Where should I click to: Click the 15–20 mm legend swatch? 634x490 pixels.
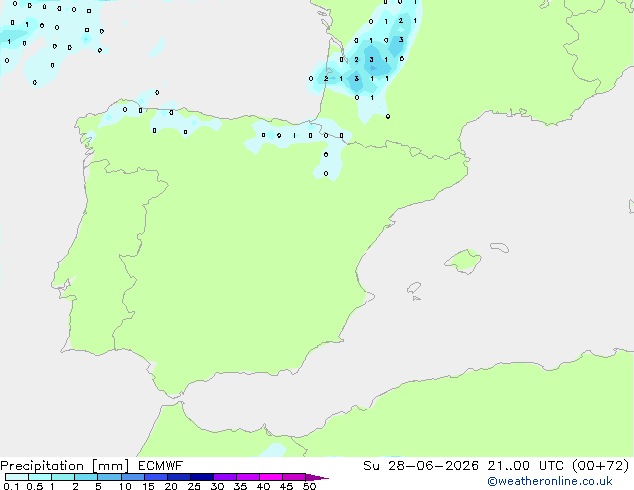tap(156, 477)
